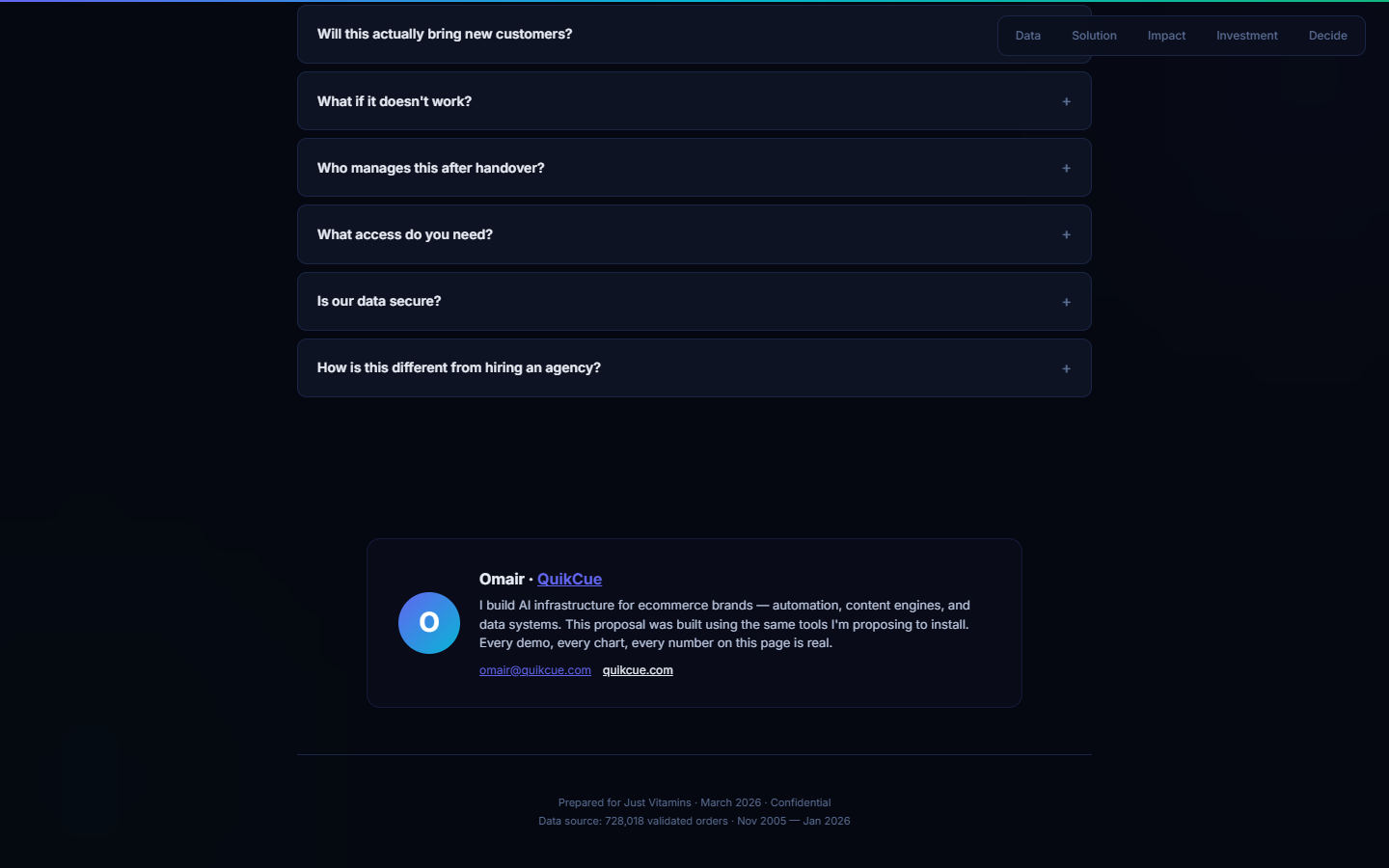The image size is (1389, 868).
Task: Navigate to the Decide section
Action: 1327,36
